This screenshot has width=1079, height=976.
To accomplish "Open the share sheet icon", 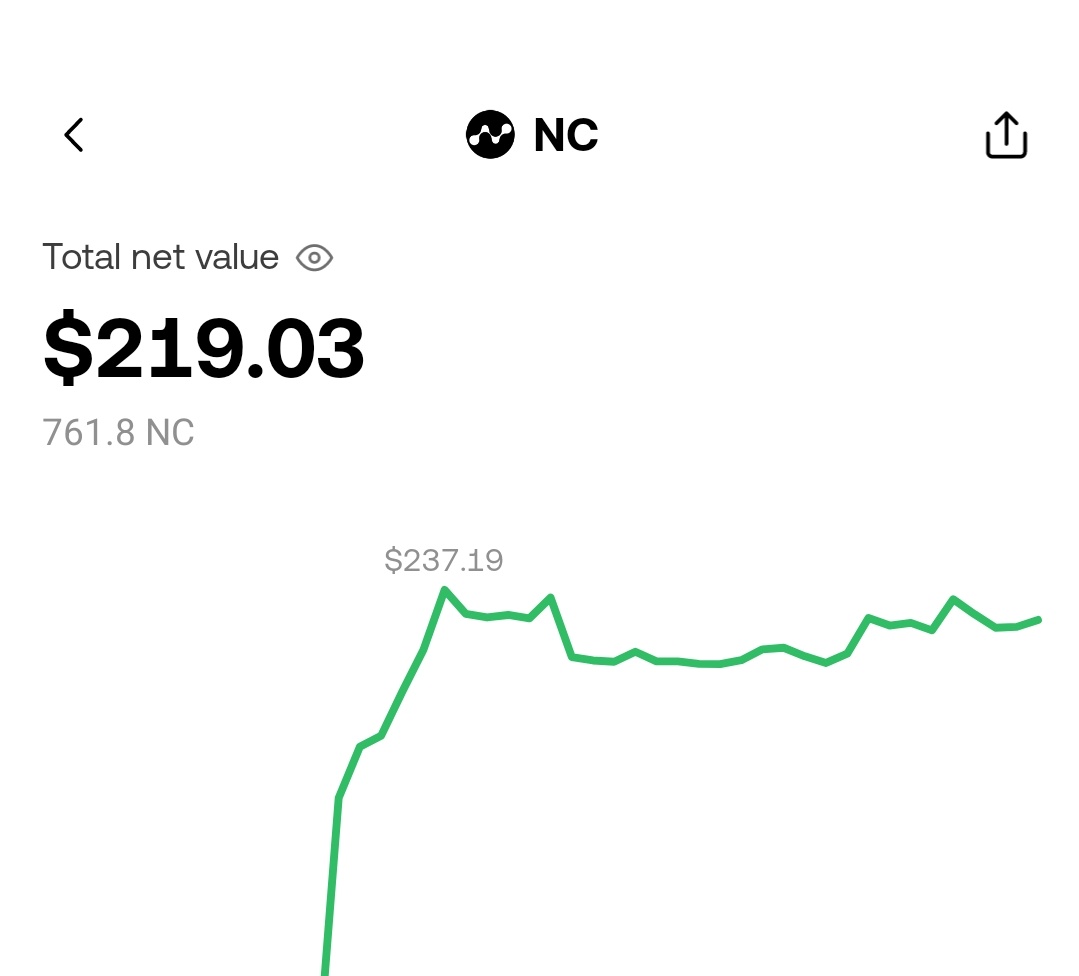I will pyautogui.click(x=1006, y=135).
